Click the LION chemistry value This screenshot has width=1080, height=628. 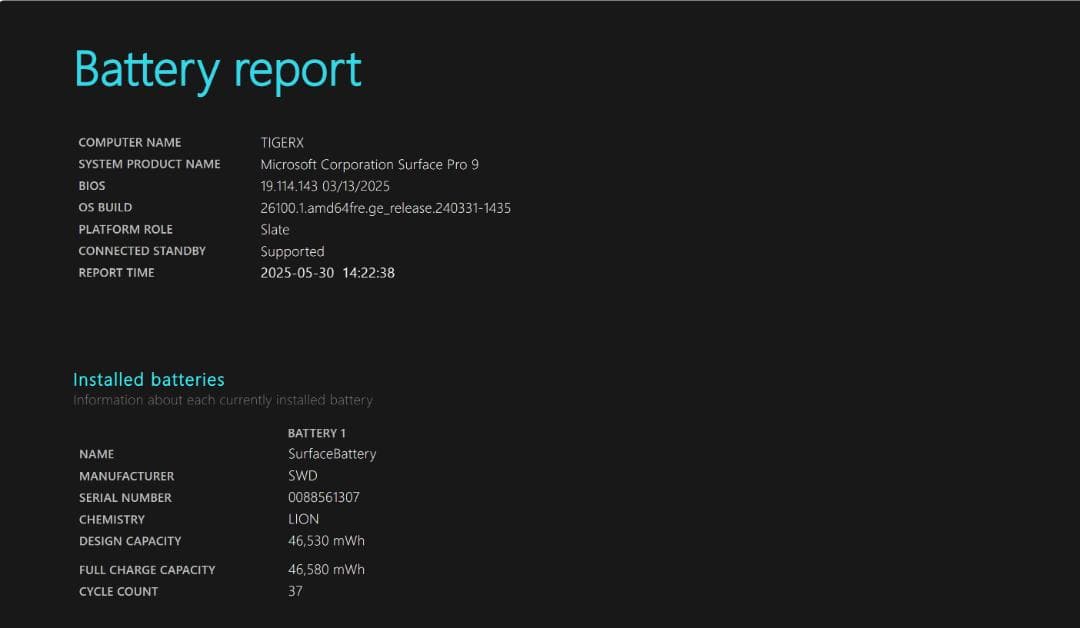(302, 519)
